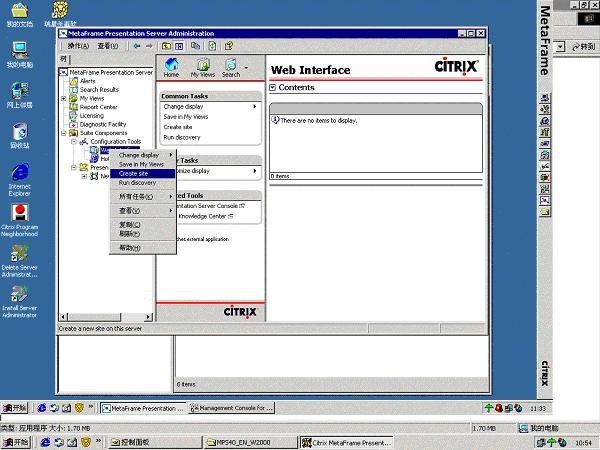600x450 pixels.
Task: Click the 转到 go button
Action: click(584, 47)
